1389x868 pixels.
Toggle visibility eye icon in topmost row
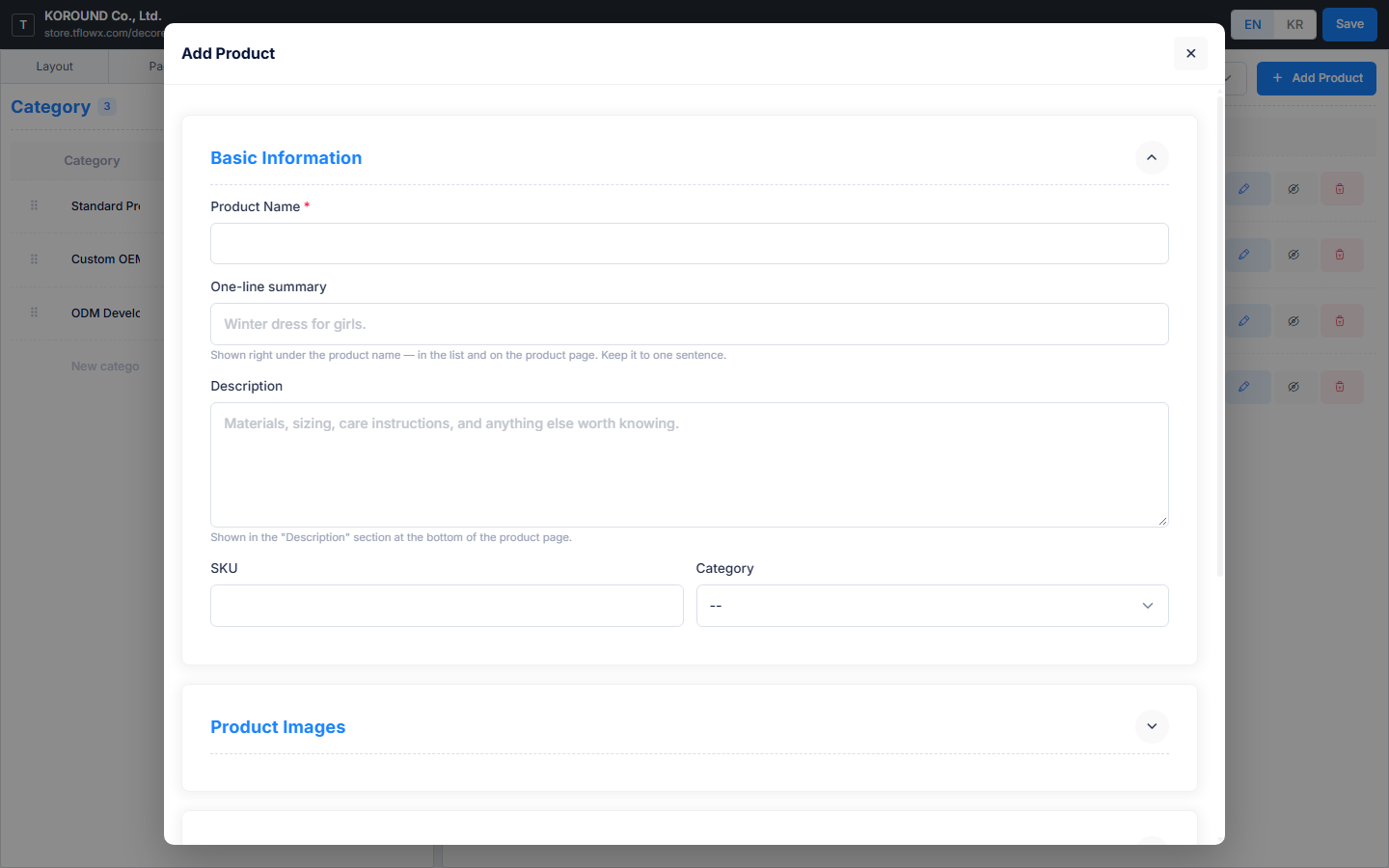pyautogui.click(x=1294, y=189)
